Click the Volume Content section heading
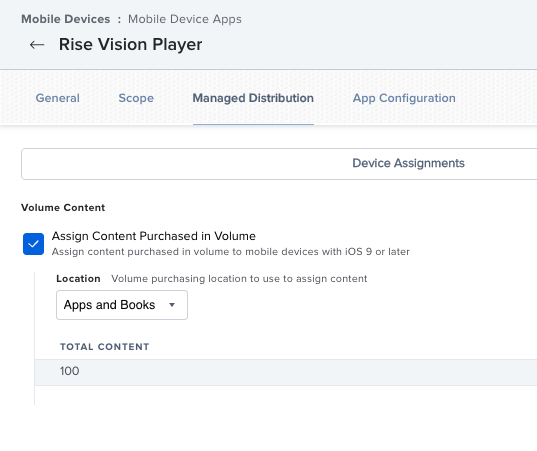This screenshot has height=451, width=537. pos(63,208)
